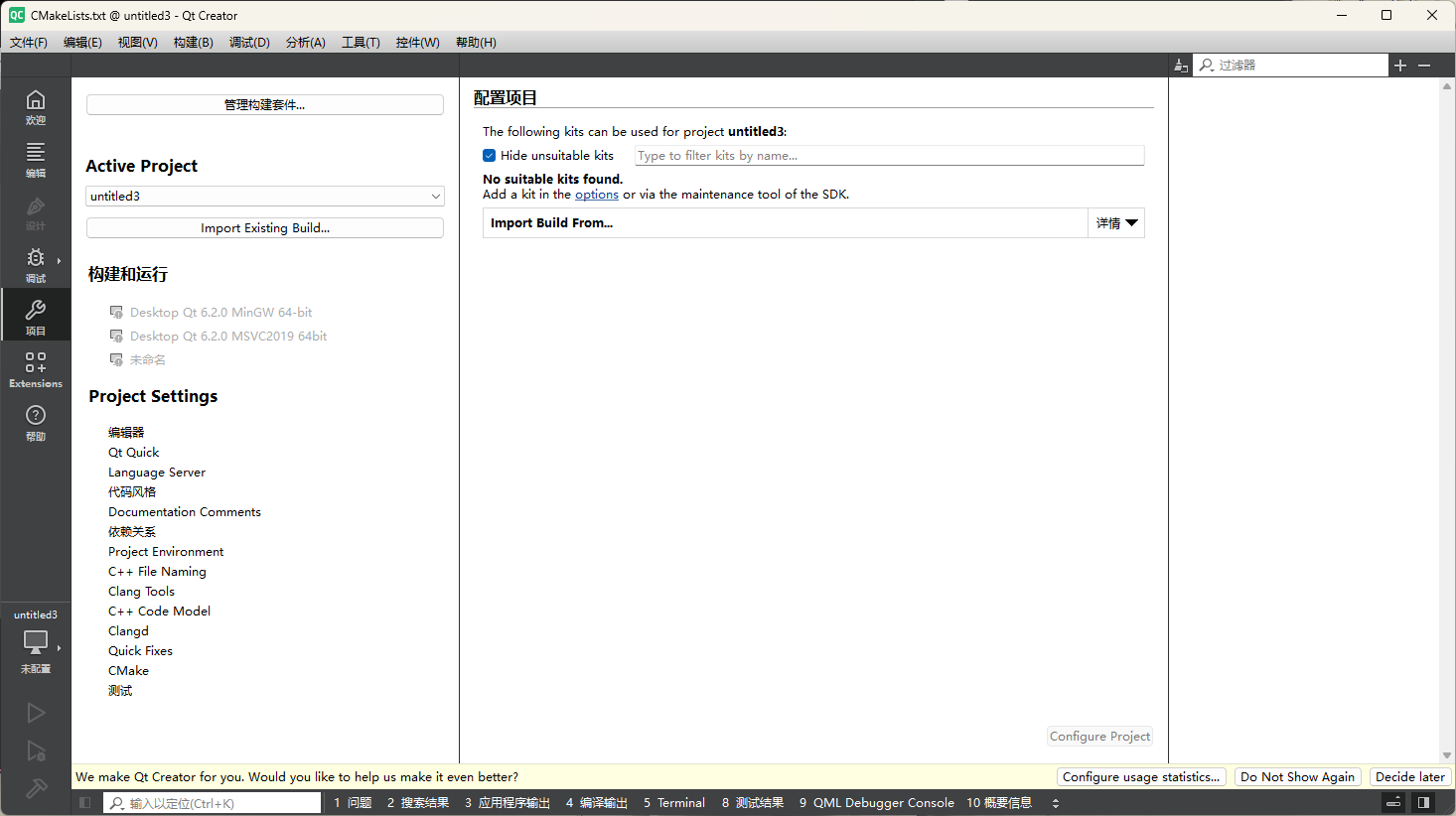
Task: Open the Extensions mode
Action: (36, 370)
